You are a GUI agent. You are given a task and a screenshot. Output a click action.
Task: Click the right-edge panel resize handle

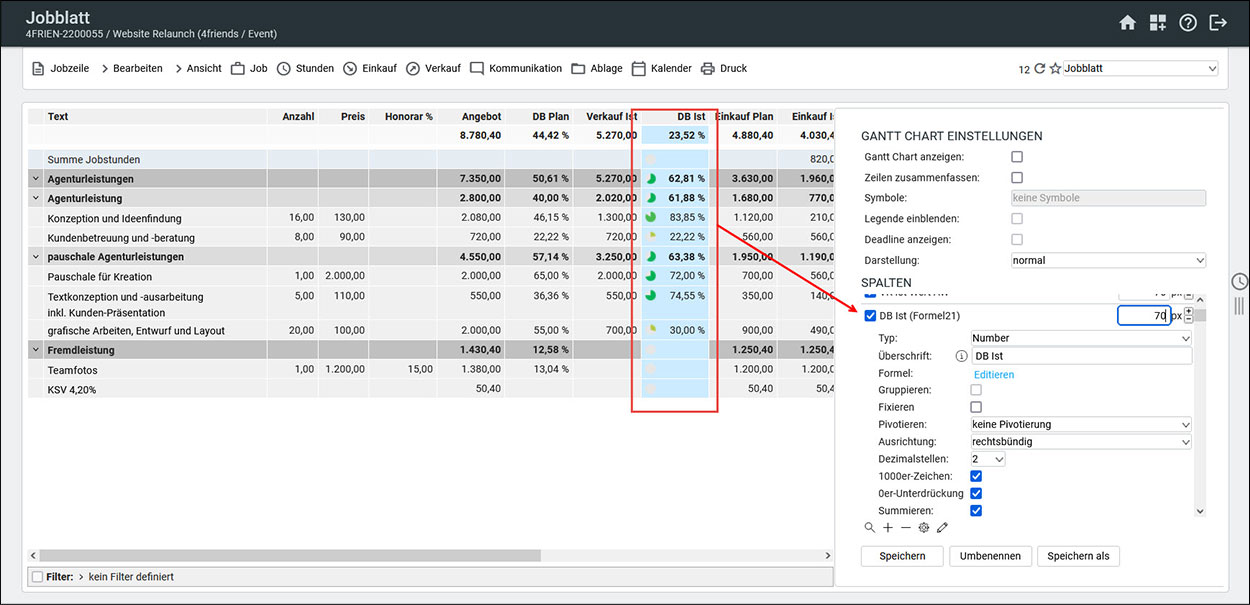(1239, 306)
